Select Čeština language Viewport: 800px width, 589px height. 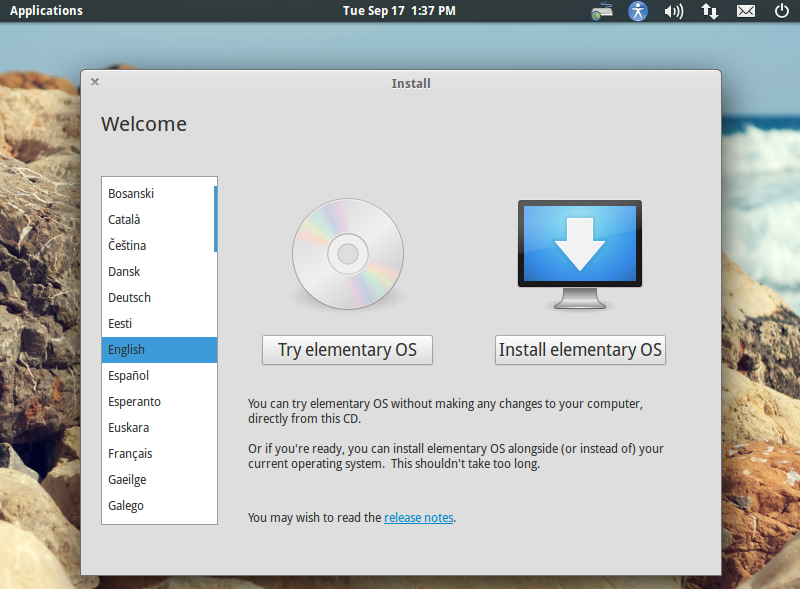[159, 246]
